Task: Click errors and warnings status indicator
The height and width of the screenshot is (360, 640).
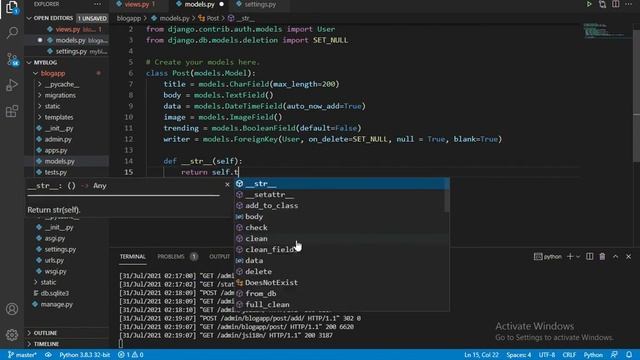Action: pos(131,355)
